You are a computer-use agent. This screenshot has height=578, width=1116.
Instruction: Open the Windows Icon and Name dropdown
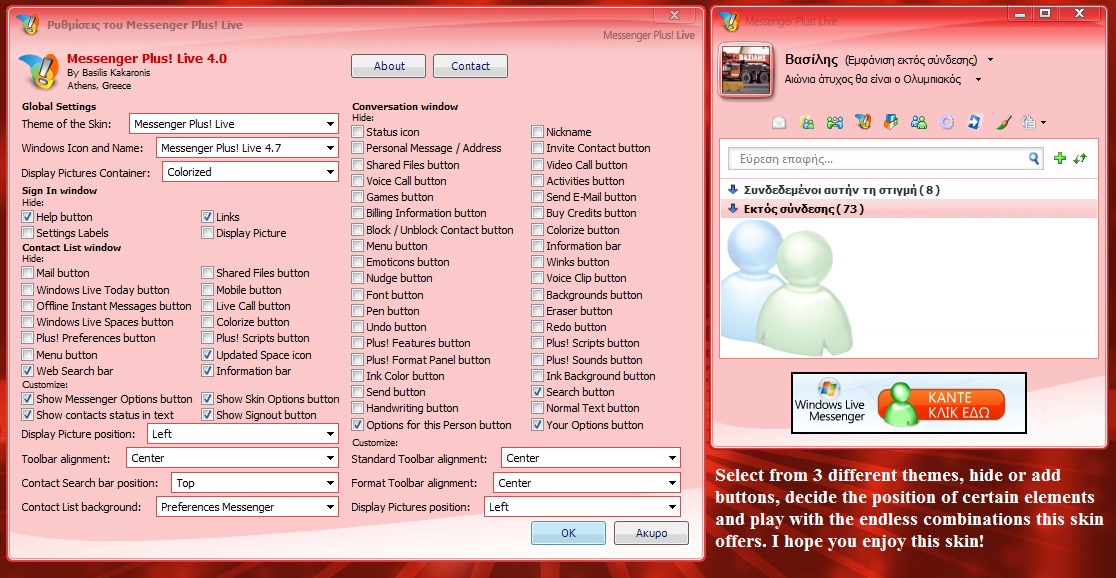coord(247,148)
